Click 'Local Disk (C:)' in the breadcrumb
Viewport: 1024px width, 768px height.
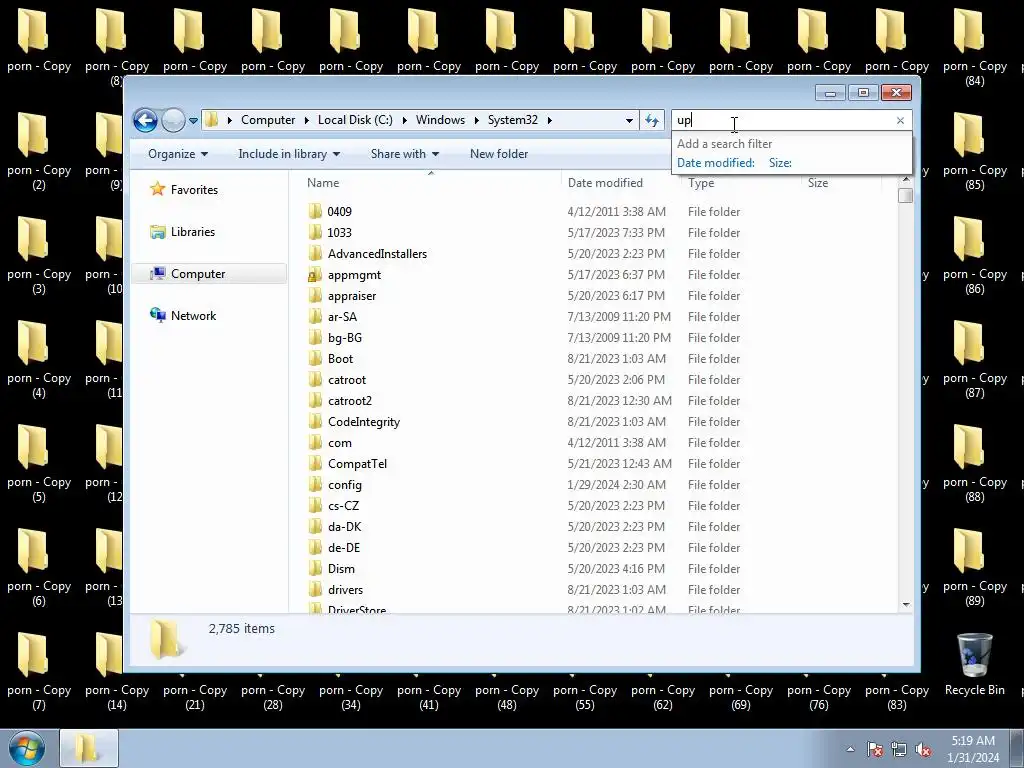click(x=355, y=120)
